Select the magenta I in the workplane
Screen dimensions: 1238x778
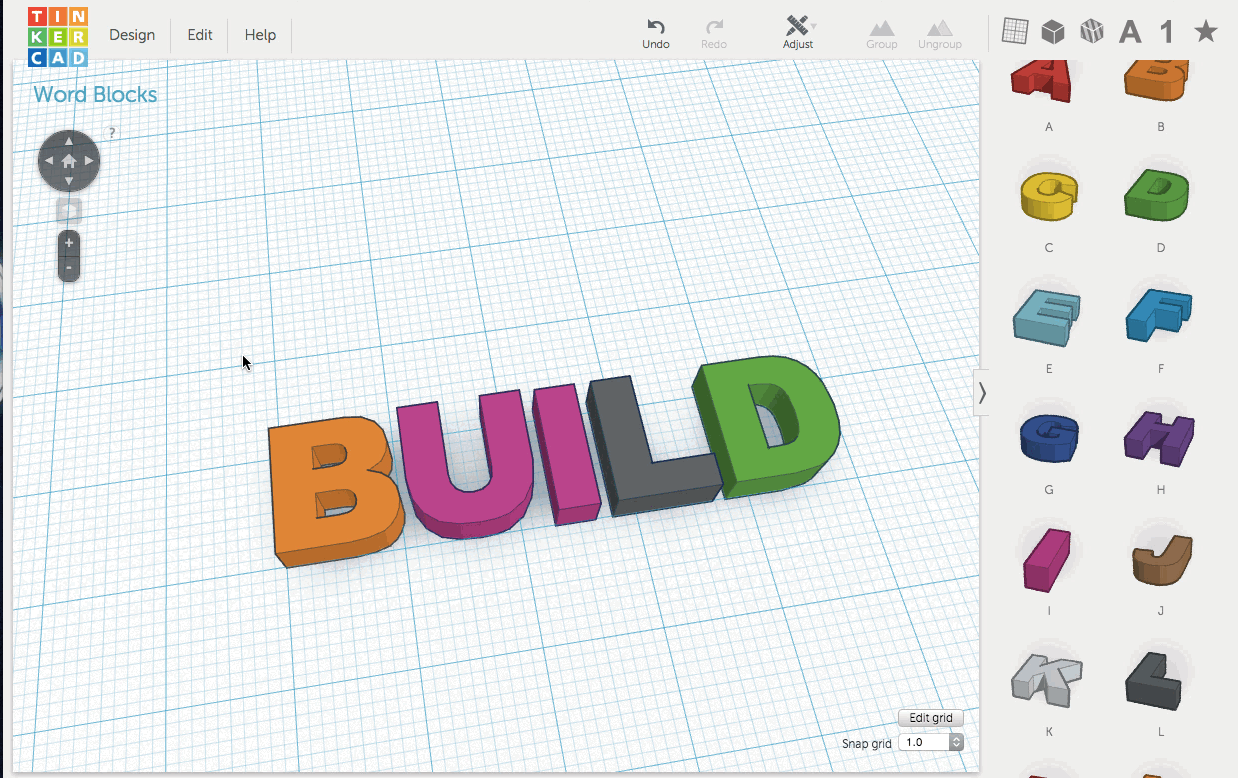[568, 455]
